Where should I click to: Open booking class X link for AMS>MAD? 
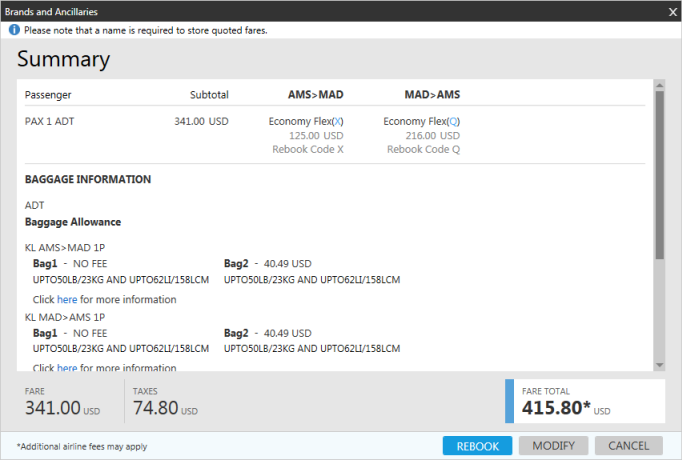(338, 121)
